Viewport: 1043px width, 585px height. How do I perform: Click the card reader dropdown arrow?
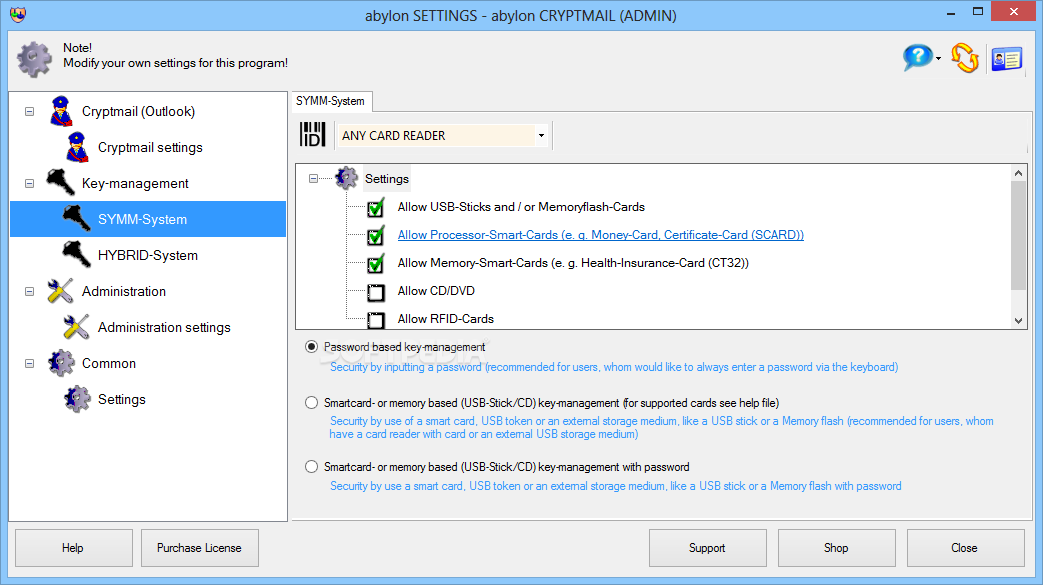[541, 136]
